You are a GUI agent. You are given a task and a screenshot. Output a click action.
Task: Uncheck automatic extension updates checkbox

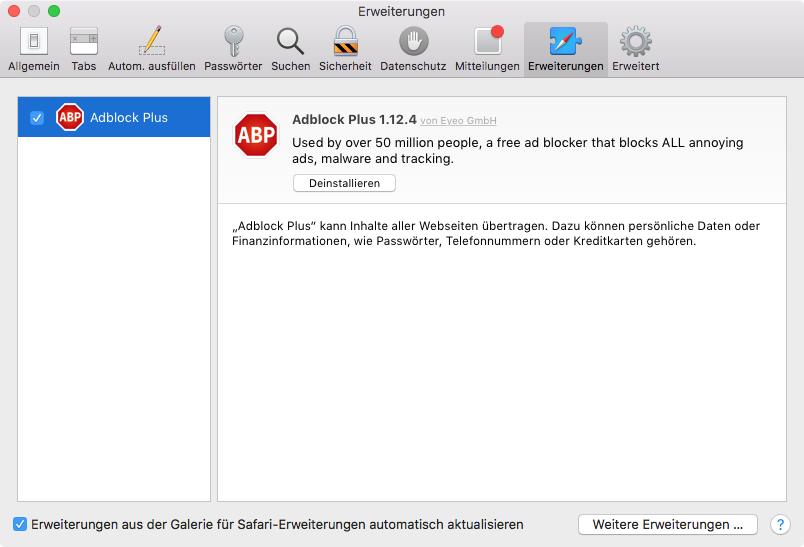20,524
